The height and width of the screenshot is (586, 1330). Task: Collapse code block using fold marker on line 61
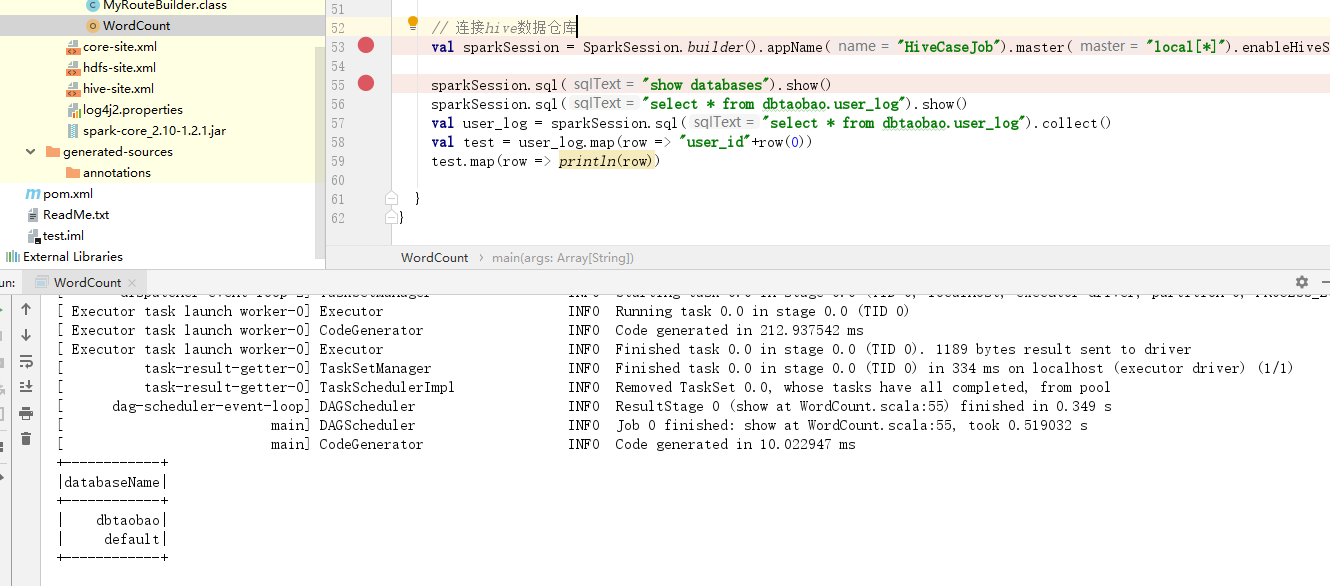(392, 198)
